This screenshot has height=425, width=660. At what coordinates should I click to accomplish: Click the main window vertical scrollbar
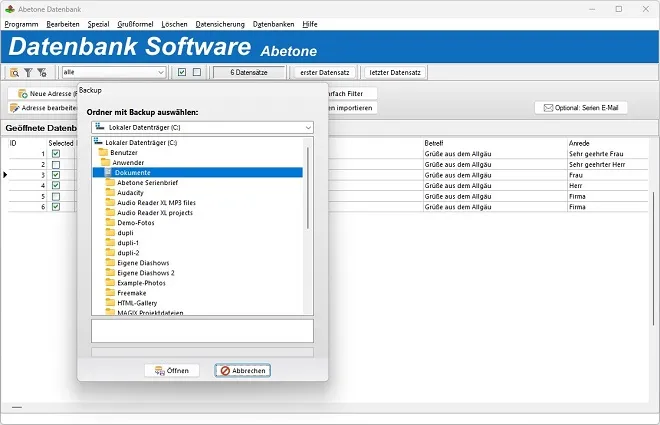coord(653,258)
